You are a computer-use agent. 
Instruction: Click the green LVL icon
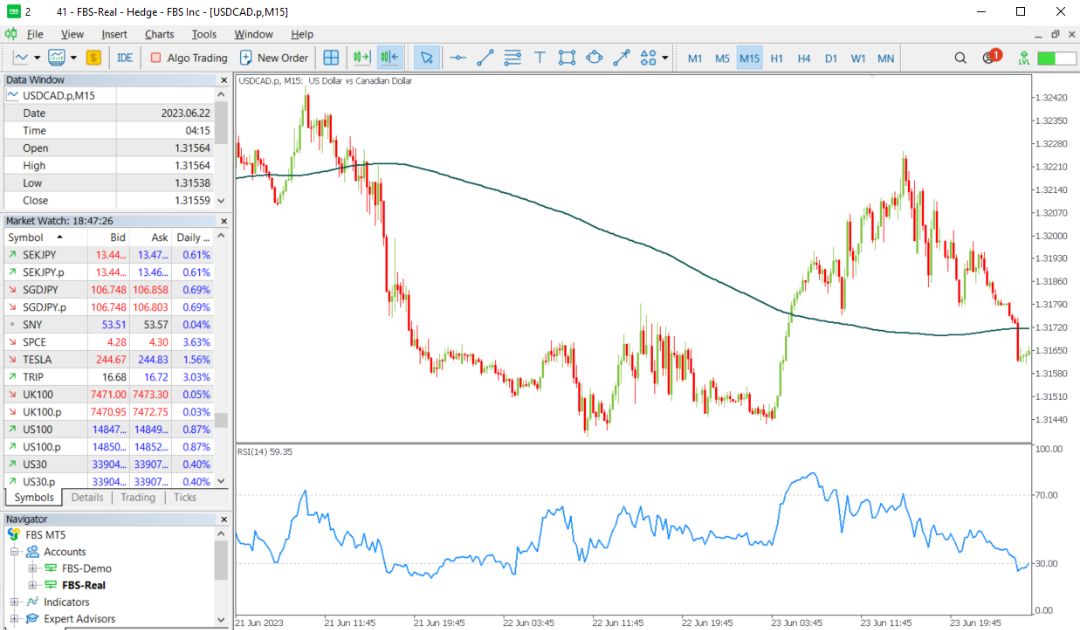click(x=1024, y=58)
